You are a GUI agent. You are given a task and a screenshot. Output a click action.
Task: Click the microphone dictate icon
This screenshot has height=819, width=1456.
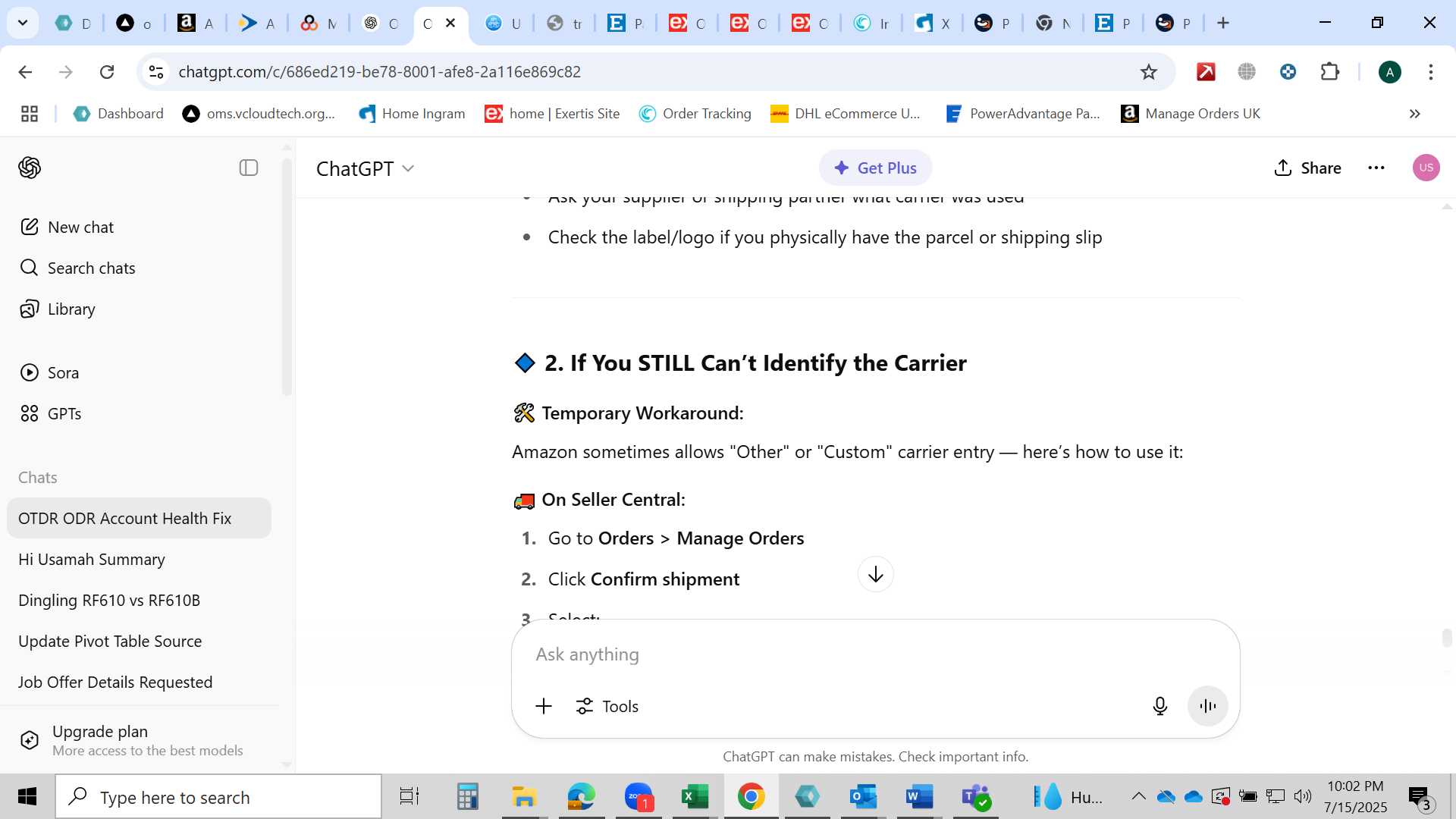coord(1159,706)
